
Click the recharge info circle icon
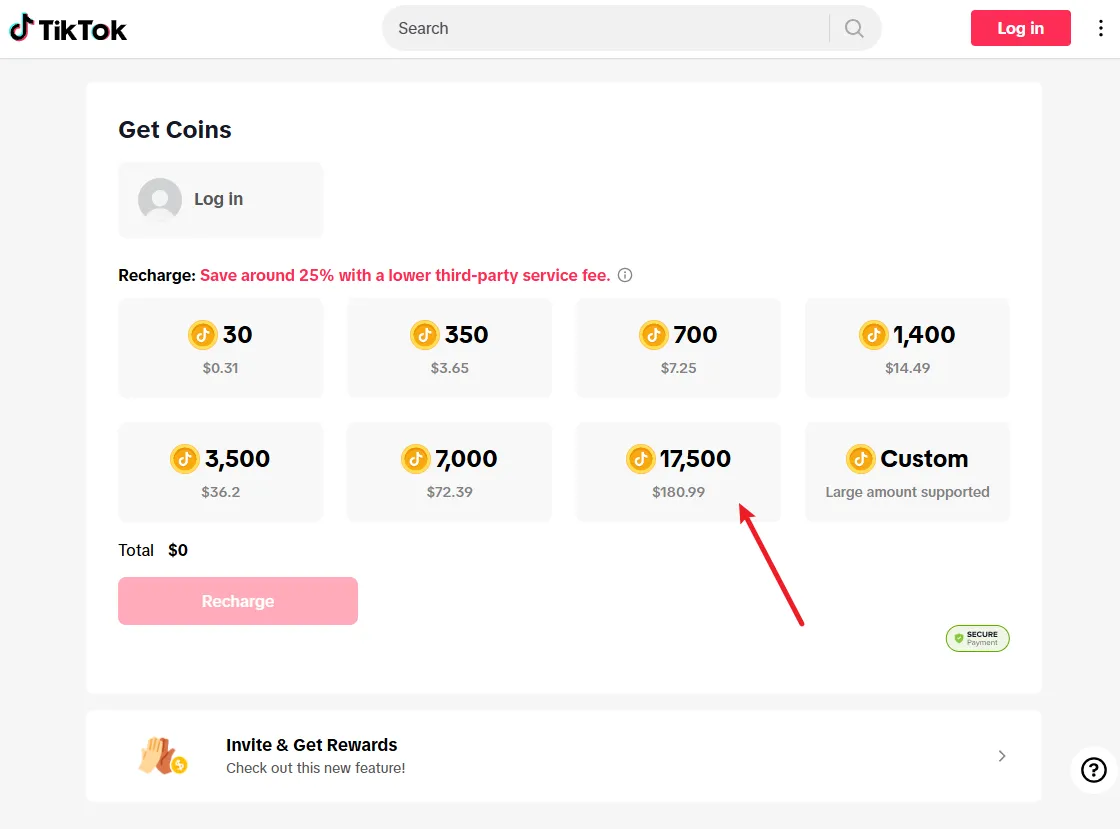(x=625, y=275)
